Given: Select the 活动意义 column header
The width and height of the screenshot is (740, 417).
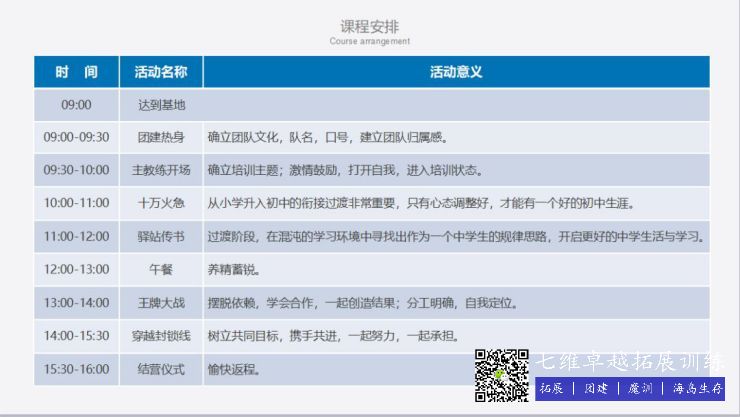Looking at the screenshot, I should (x=456, y=72).
